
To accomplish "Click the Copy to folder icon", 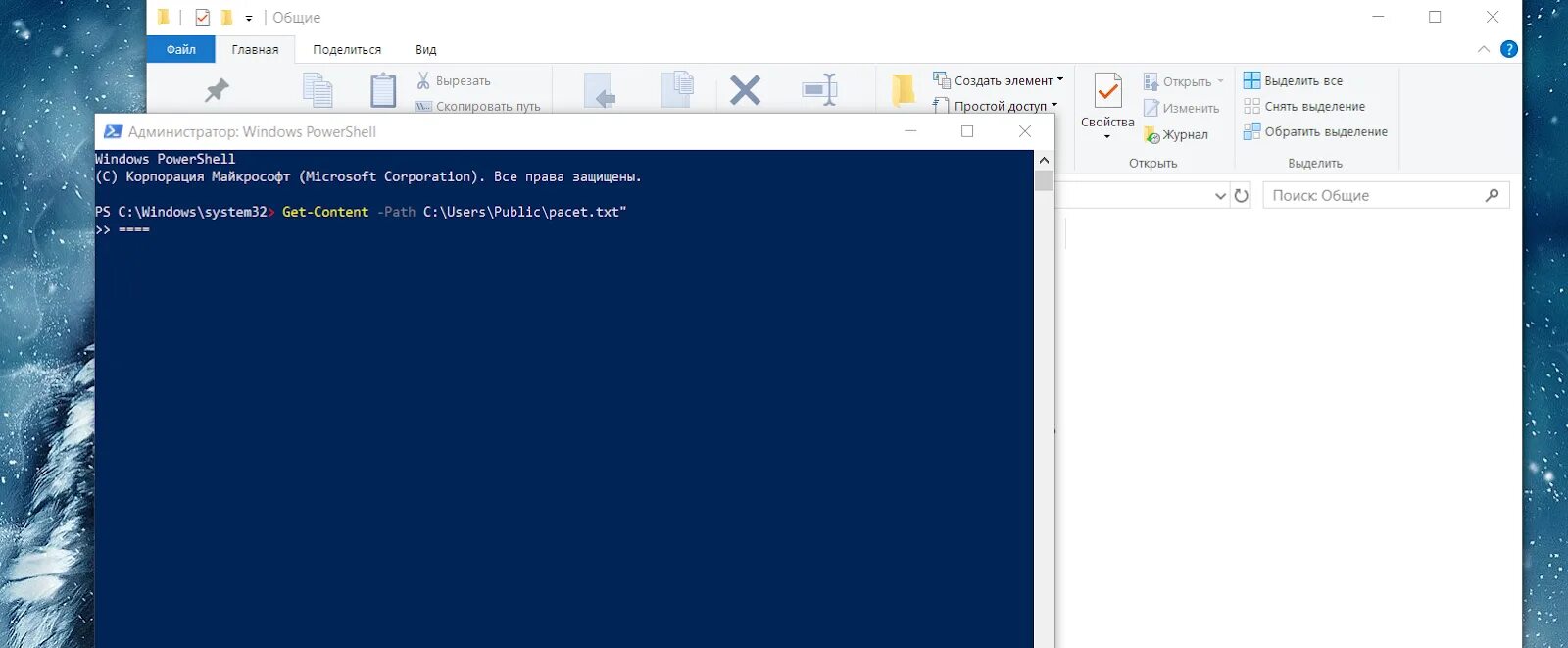I will 677,89.
